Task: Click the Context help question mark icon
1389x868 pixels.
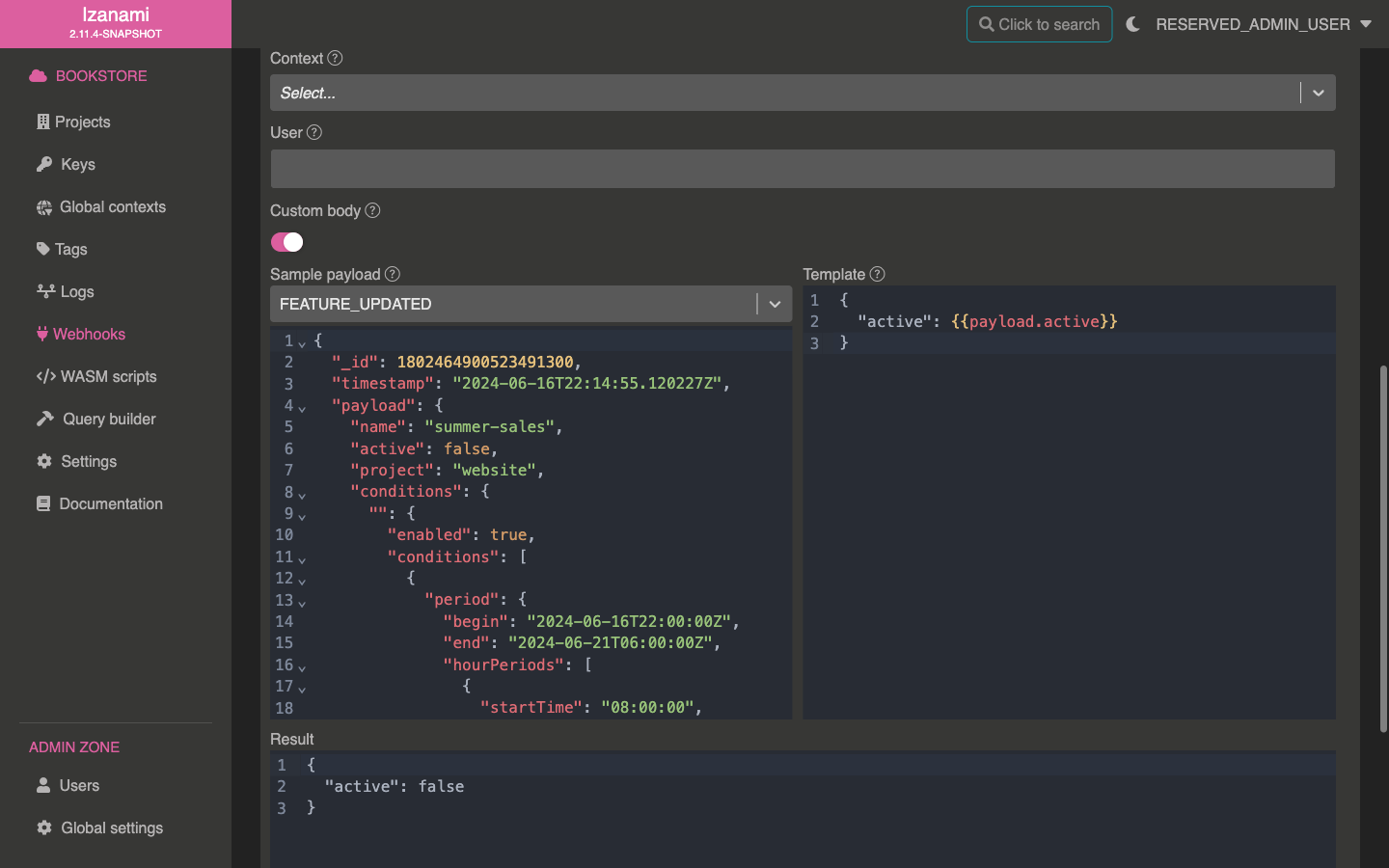Action: tap(335, 58)
